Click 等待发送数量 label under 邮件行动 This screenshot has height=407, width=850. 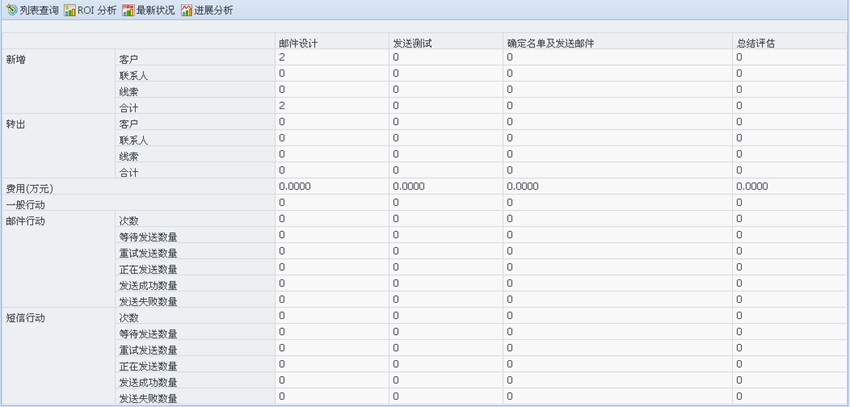[x=149, y=237]
